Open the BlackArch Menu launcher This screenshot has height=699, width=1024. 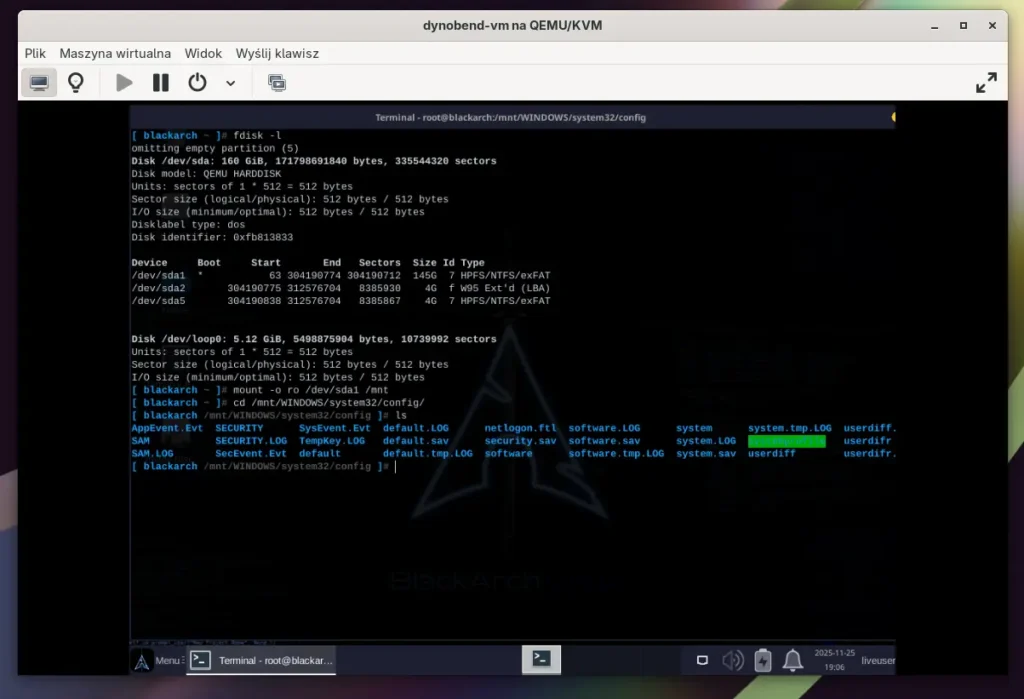tap(157, 660)
